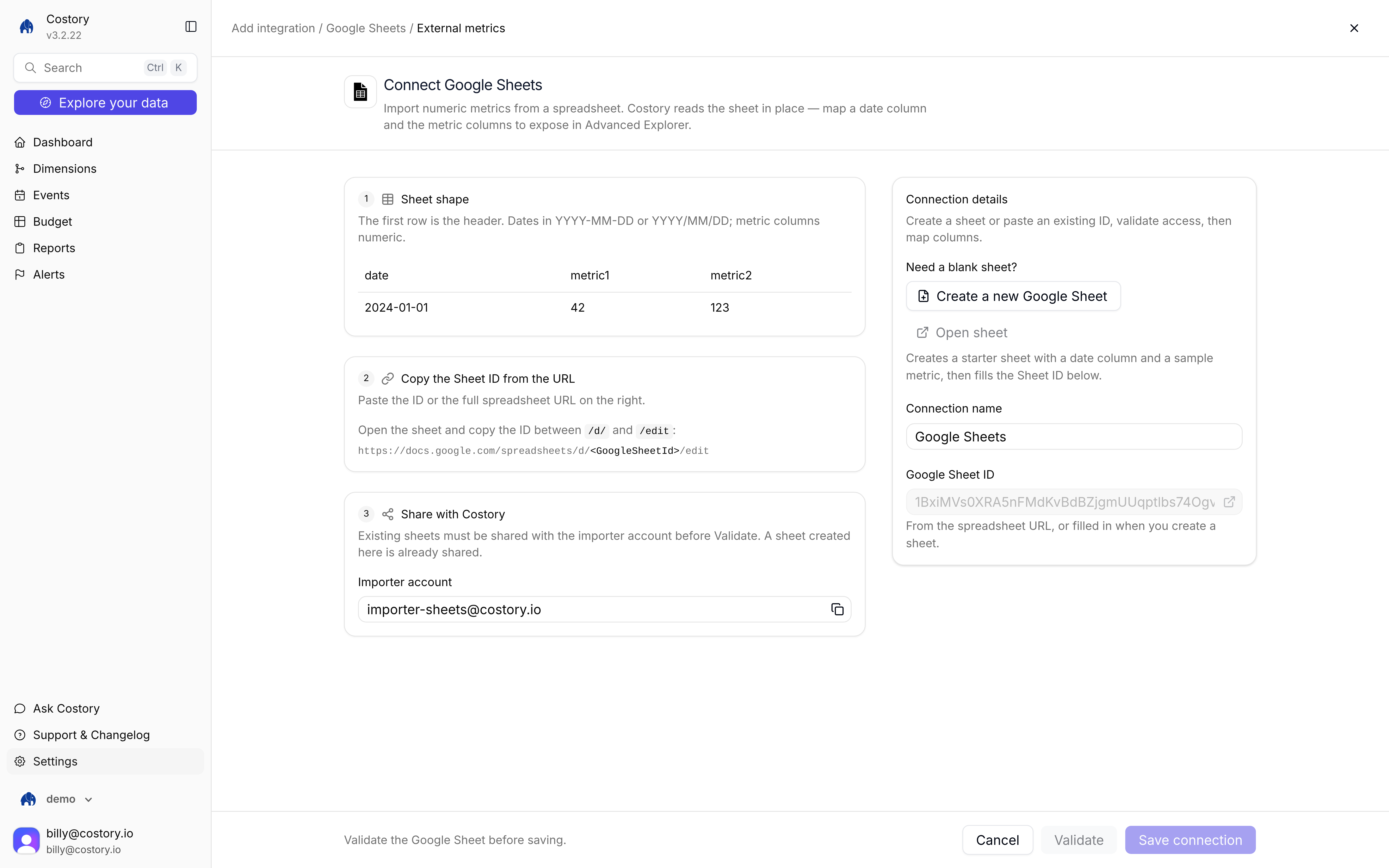Click the share icon beside Share with Costory

coord(388,514)
